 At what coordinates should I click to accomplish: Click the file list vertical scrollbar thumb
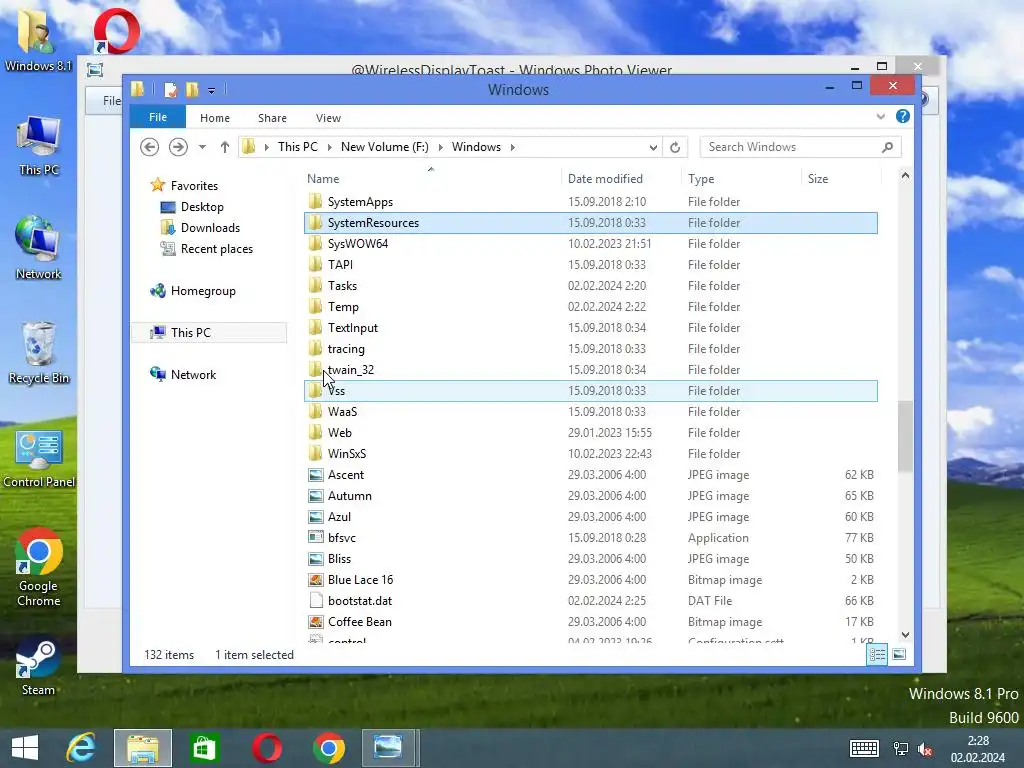pos(905,436)
